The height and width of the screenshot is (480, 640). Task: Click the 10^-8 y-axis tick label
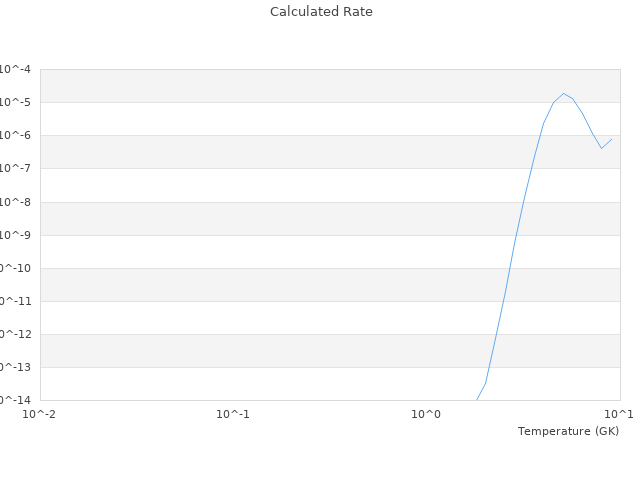tap(14, 202)
